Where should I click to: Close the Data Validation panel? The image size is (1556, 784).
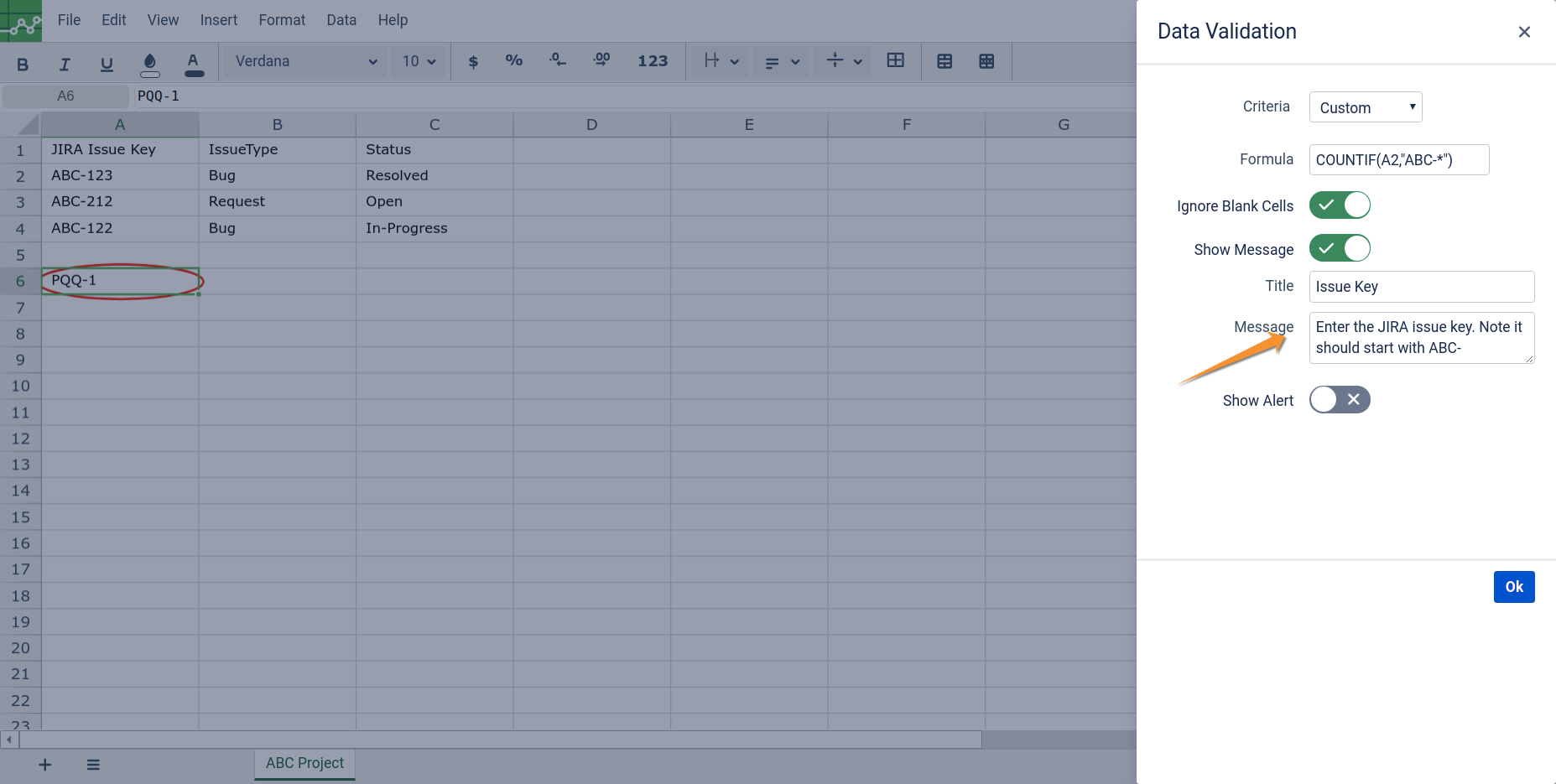coord(1524,32)
